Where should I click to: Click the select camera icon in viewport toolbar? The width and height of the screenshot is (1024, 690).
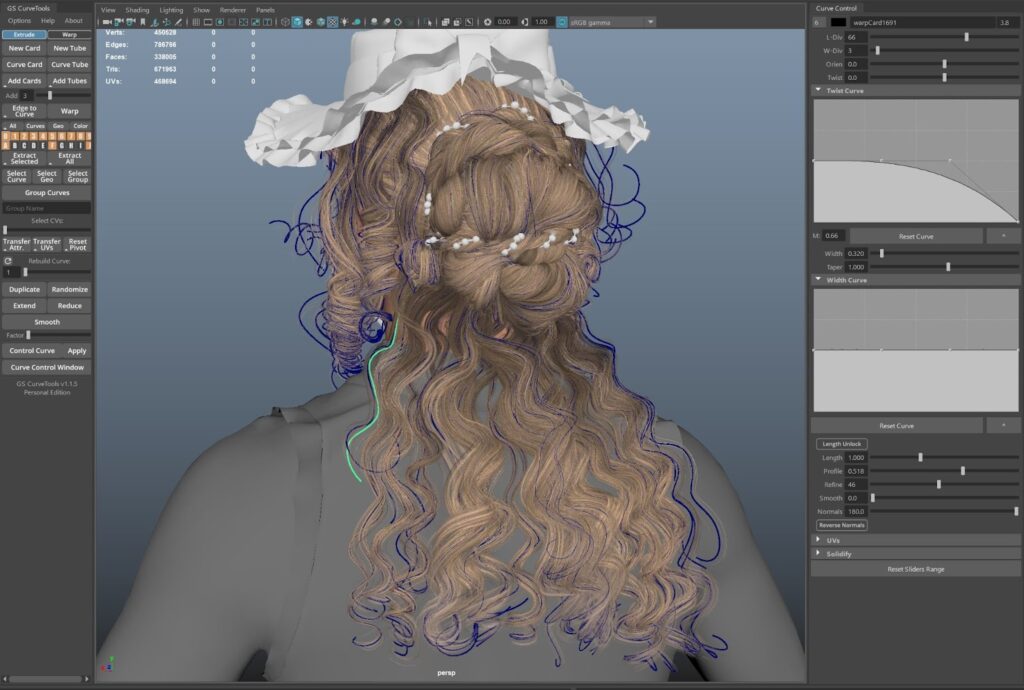coord(105,21)
